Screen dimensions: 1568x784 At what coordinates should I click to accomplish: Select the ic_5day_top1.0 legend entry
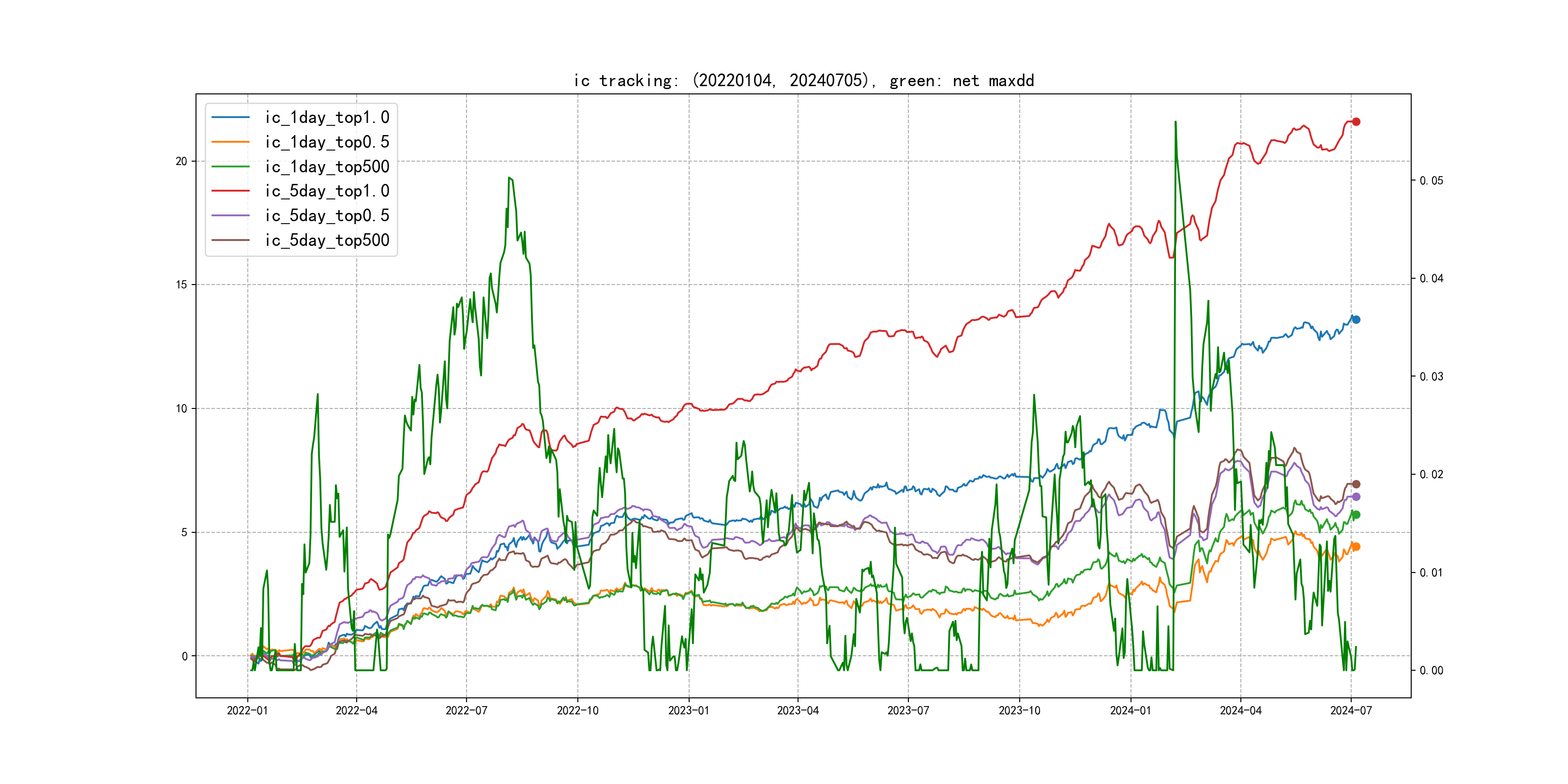point(327,191)
